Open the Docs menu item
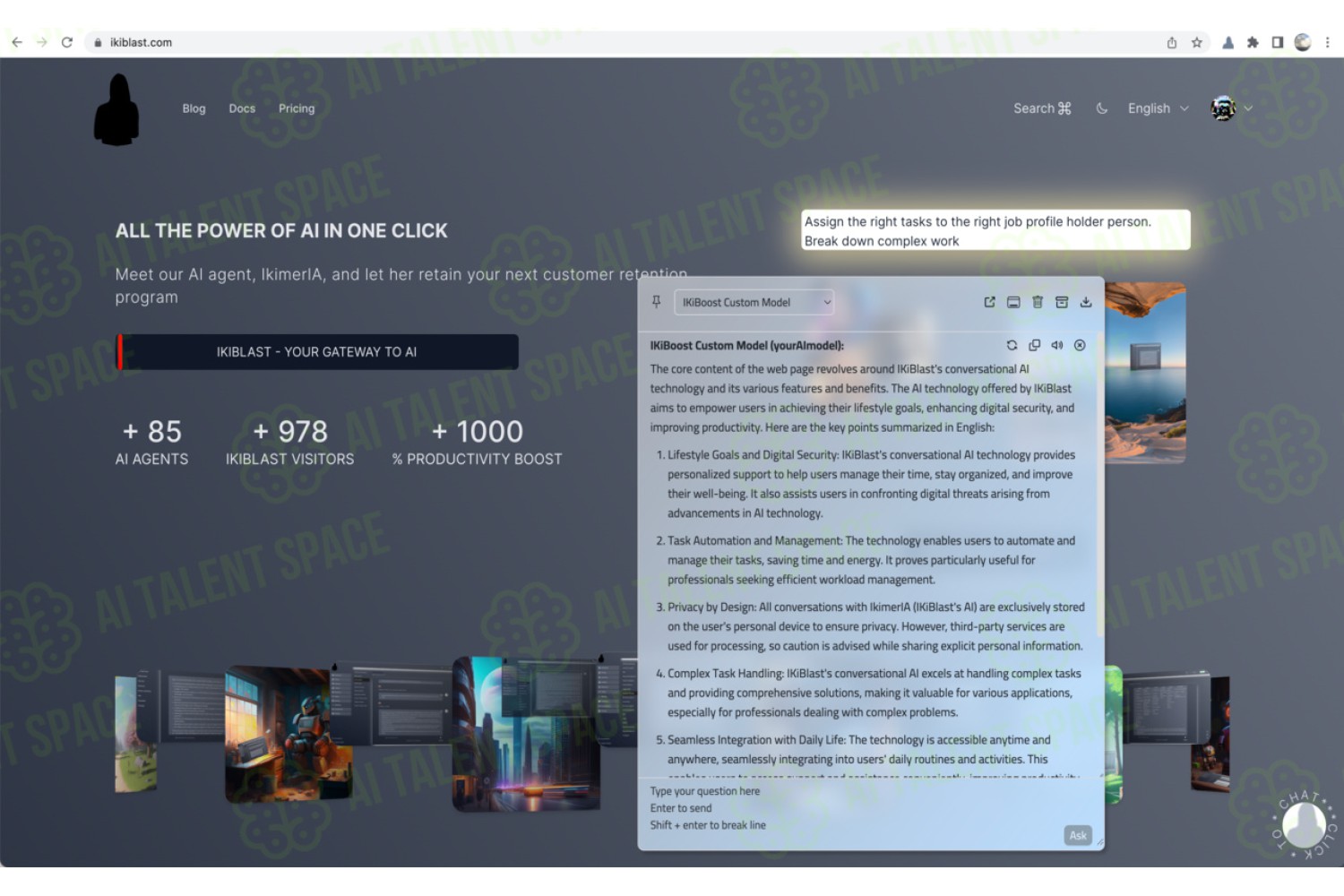The height and width of the screenshot is (896, 1344). 242,108
